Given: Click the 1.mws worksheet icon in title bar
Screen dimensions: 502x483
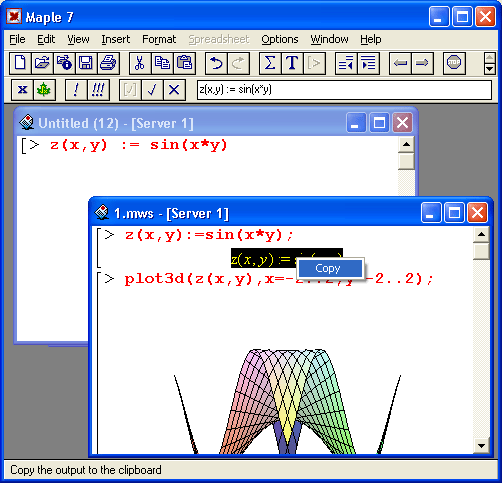Looking at the screenshot, I should tap(102, 213).
